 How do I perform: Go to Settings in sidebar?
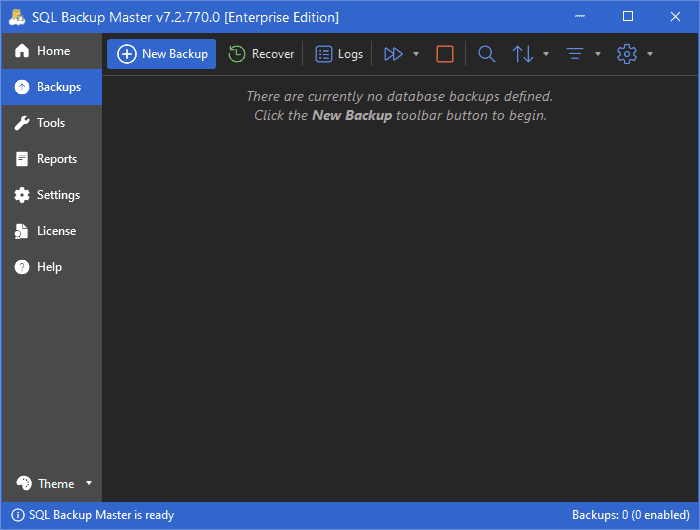coord(52,195)
